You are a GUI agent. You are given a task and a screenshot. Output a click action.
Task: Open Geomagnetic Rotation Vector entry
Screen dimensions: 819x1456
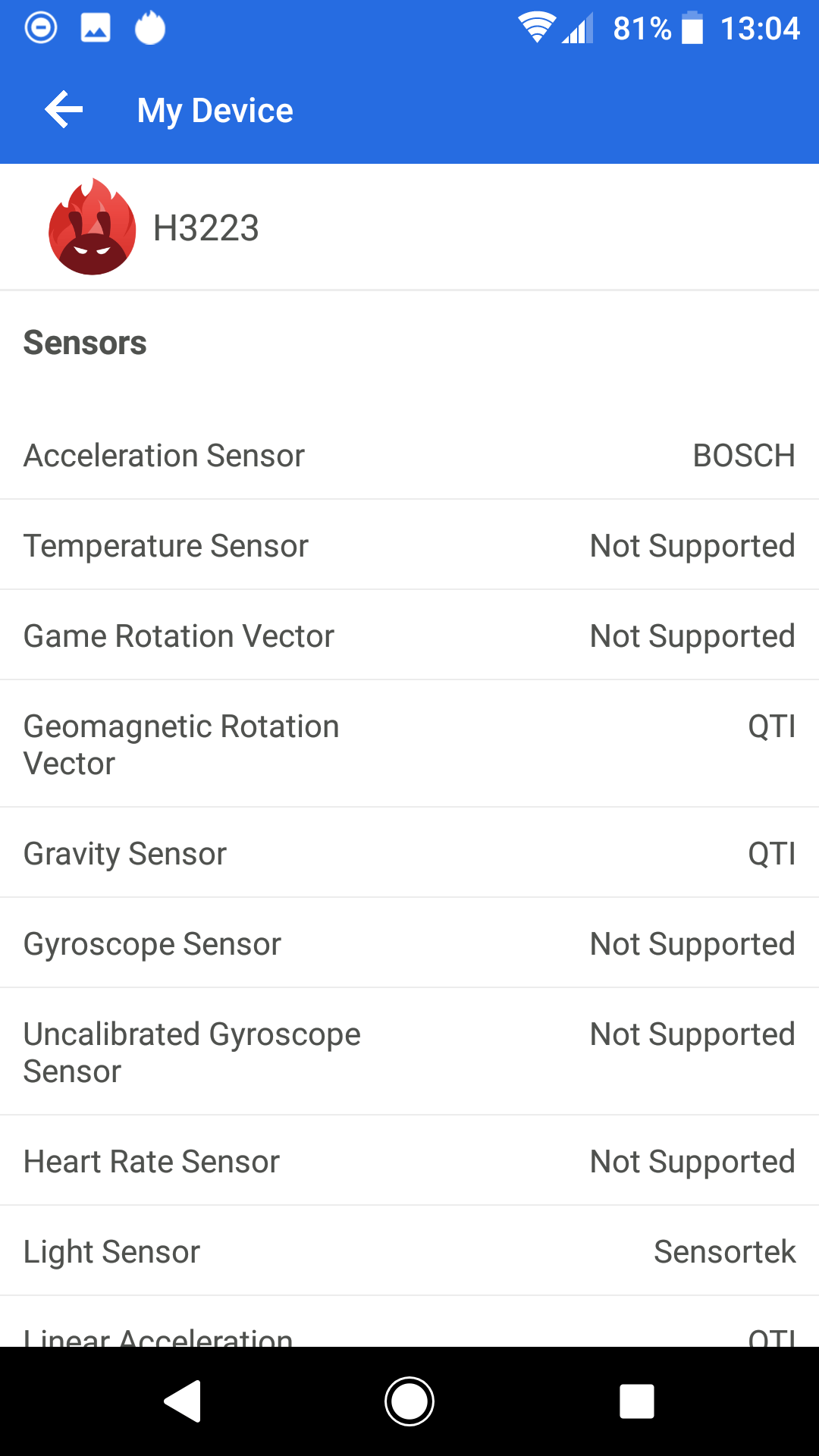pos(409,745)
